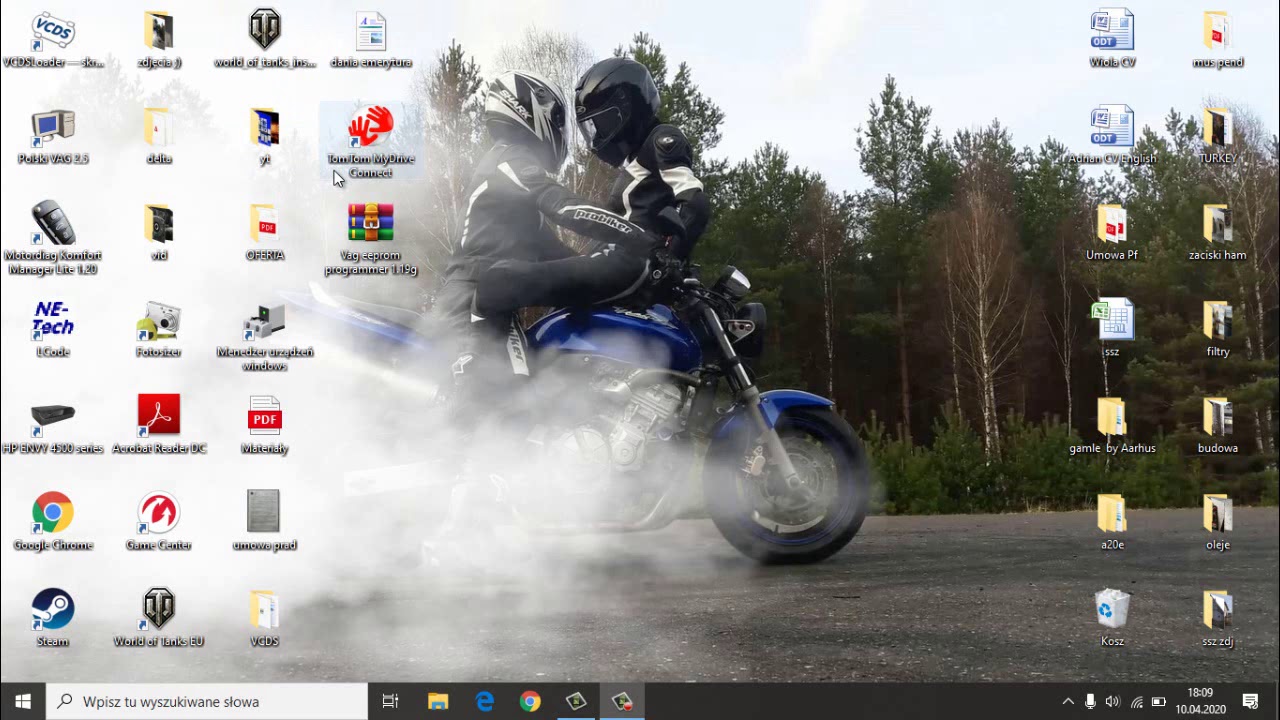Open Google Chrome from the taskbar

pyautogui.click(x=530, y=702)
